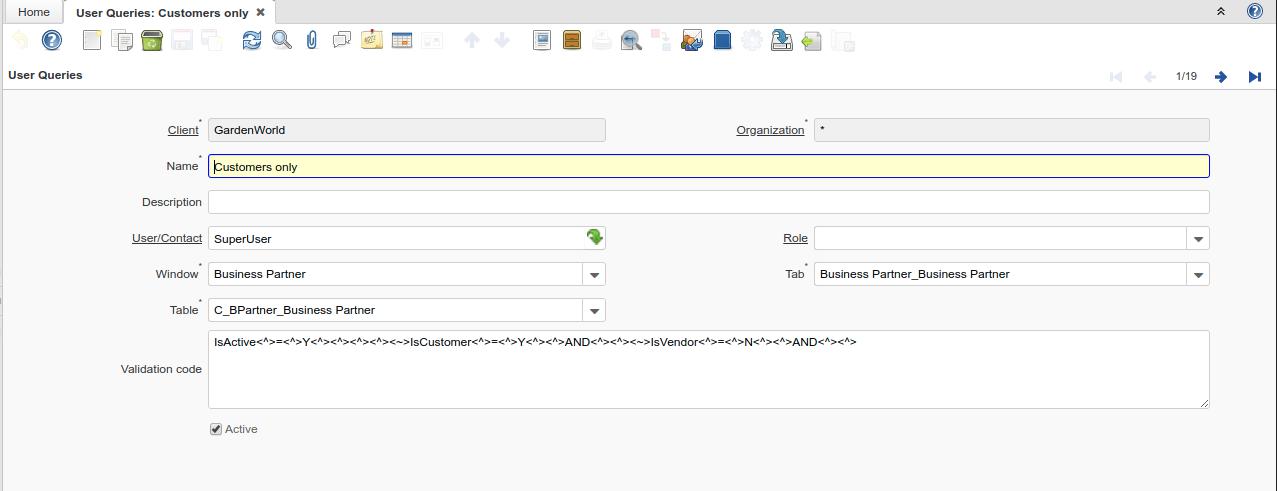
Task: Open the Tab field dropdown arrow
Action: (x=1198, y=275)
